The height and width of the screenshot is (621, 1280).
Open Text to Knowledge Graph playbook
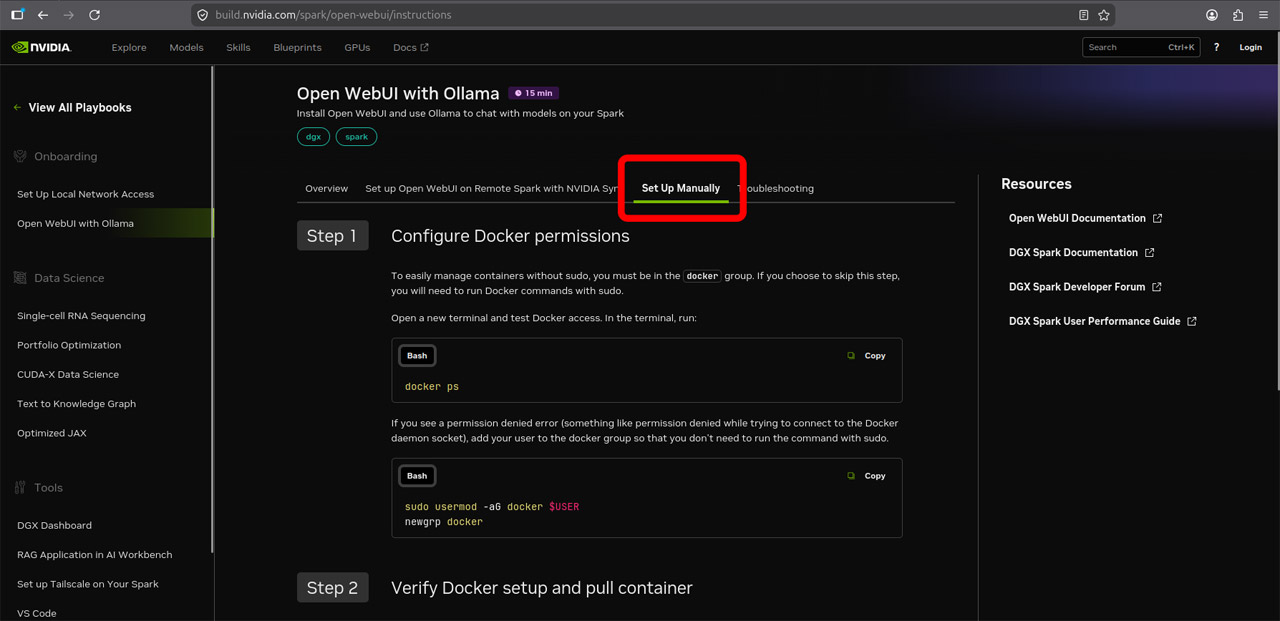(x=76, y=404)
